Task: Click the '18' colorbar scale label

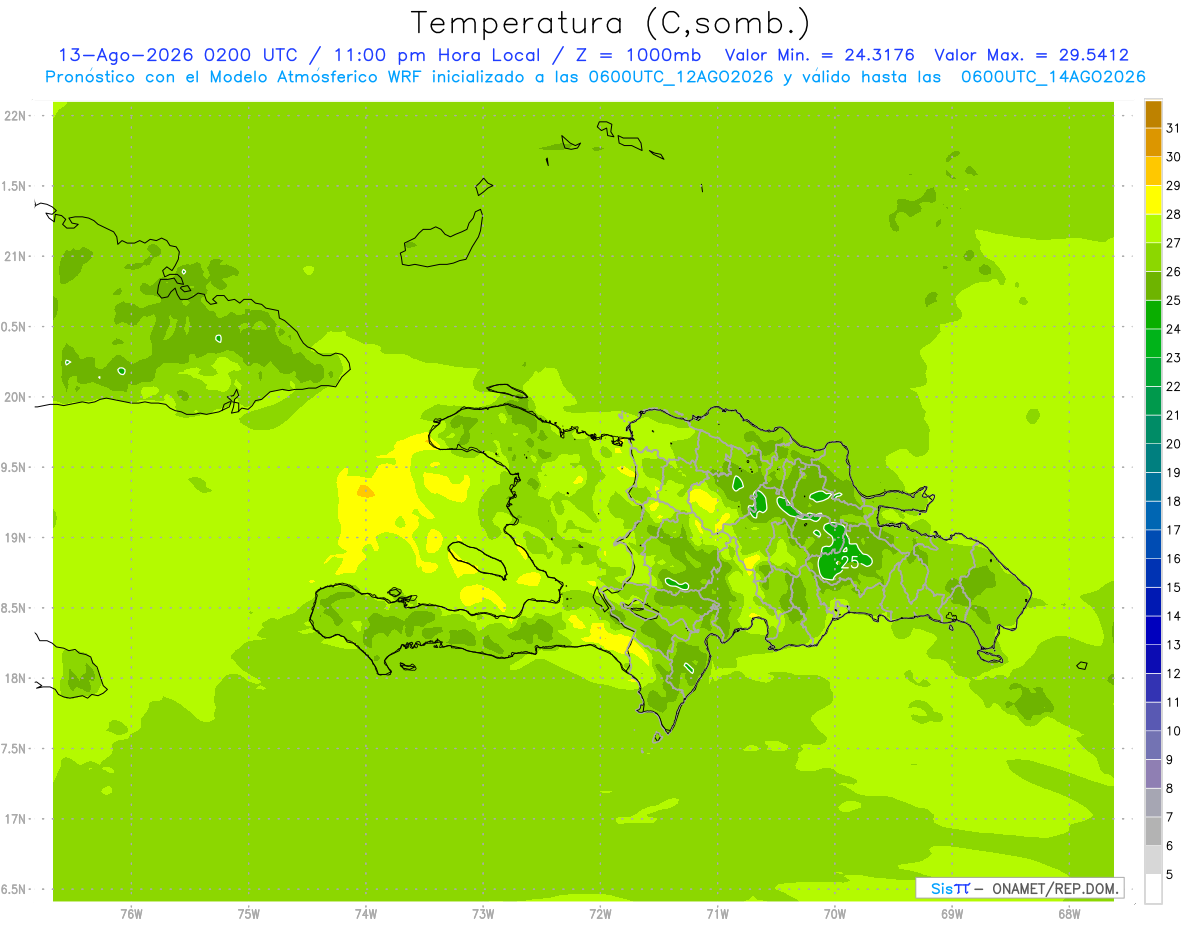Action: tap(1174, 501)
